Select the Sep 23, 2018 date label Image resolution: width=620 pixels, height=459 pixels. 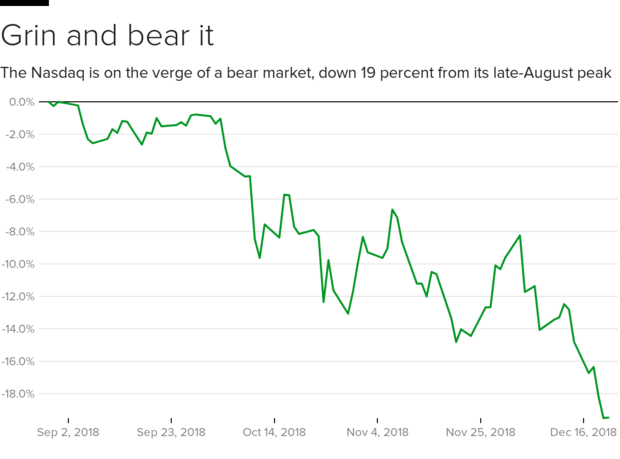[x=171, y=432]
